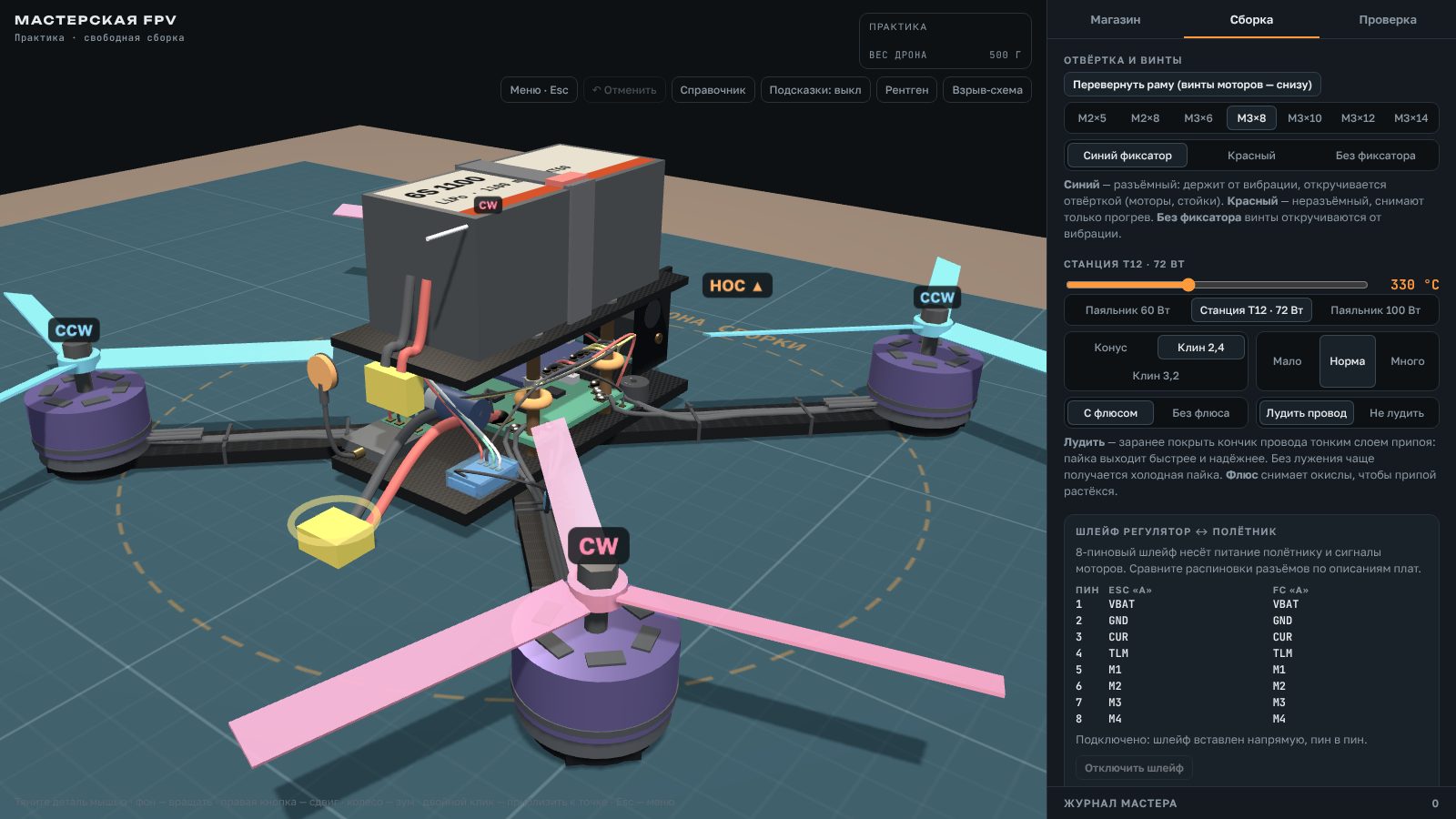Choose Без фиксатора option
1456x819 pixels.
[x=1375, y=156]
